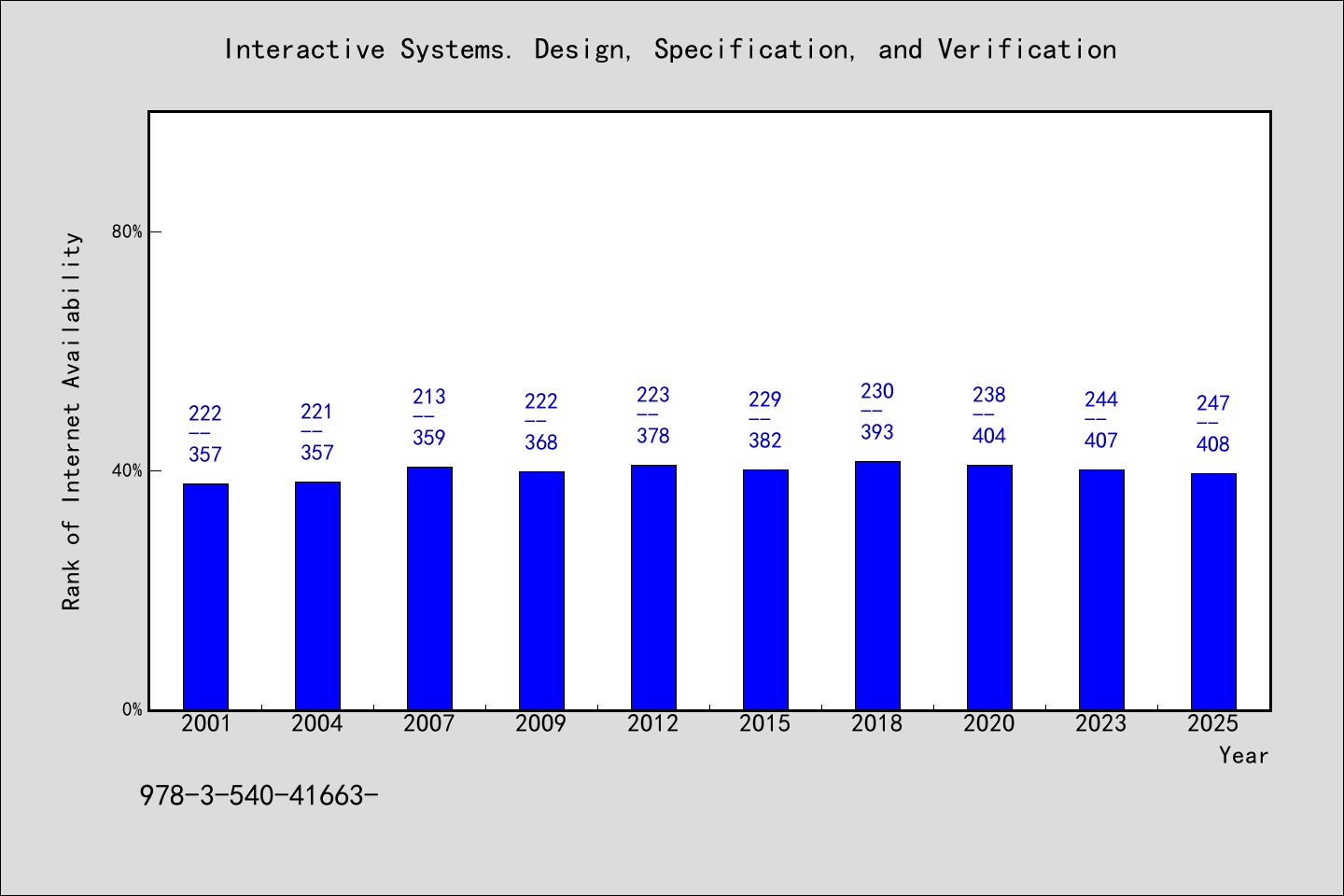Click the x-axis label '2023'
This screenshot has height=896, width=1344.
pyautogui.click(x=1101, y=723)
